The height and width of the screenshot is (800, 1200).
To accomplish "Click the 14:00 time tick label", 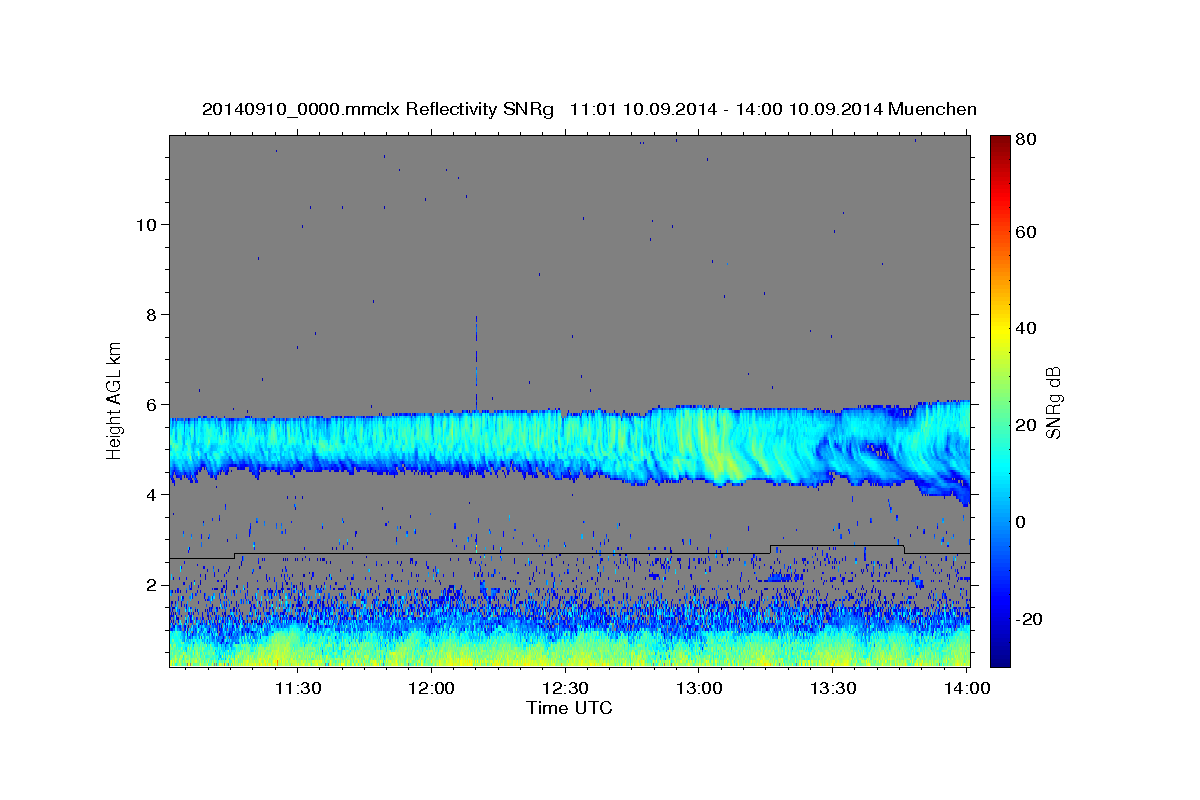I will click(967, 689).
